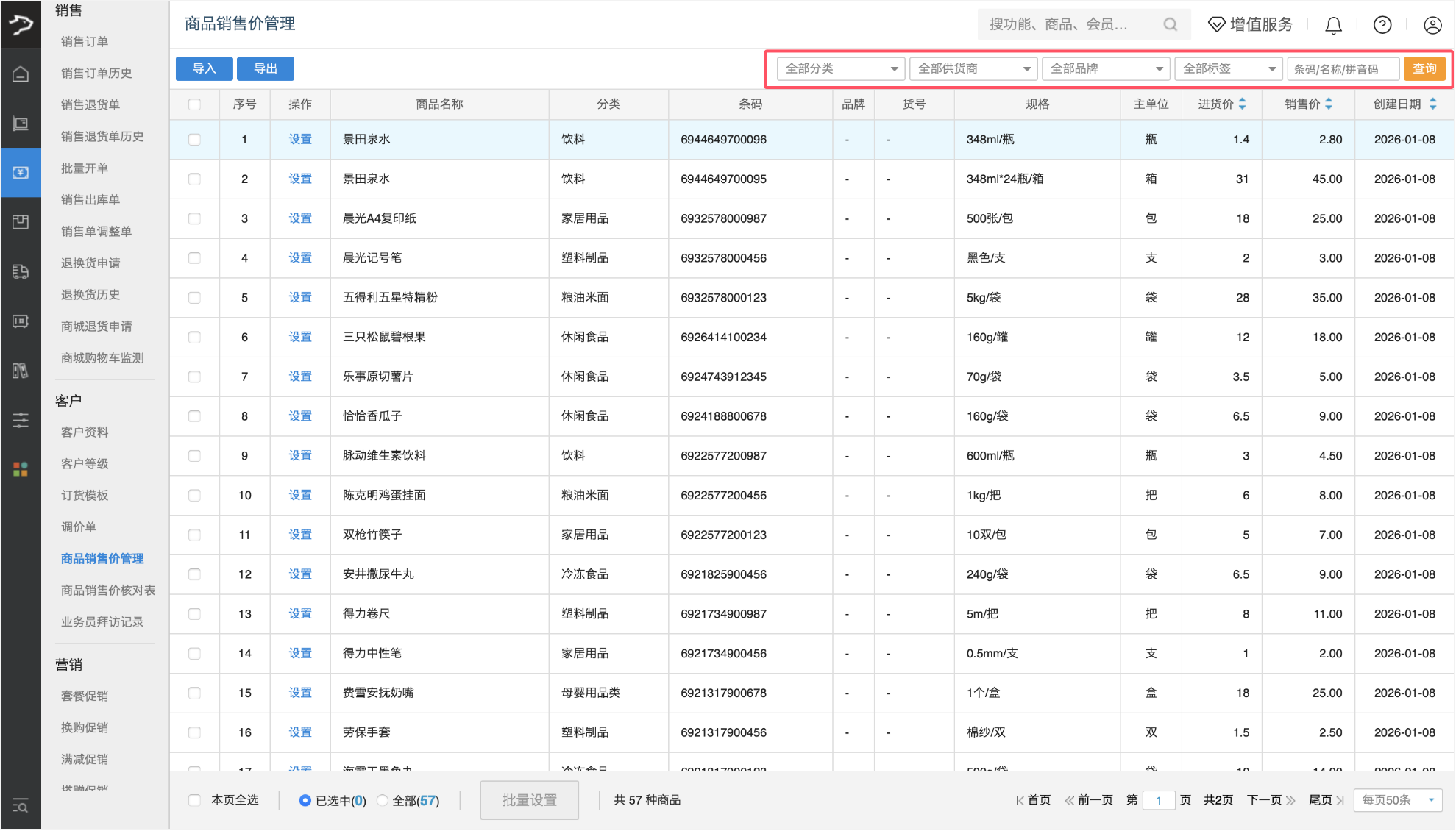The height and width of the screenshot is (831, 1456).
Task: Open the 每页50条 page size dropdown
Action: tap(1396, 800)
